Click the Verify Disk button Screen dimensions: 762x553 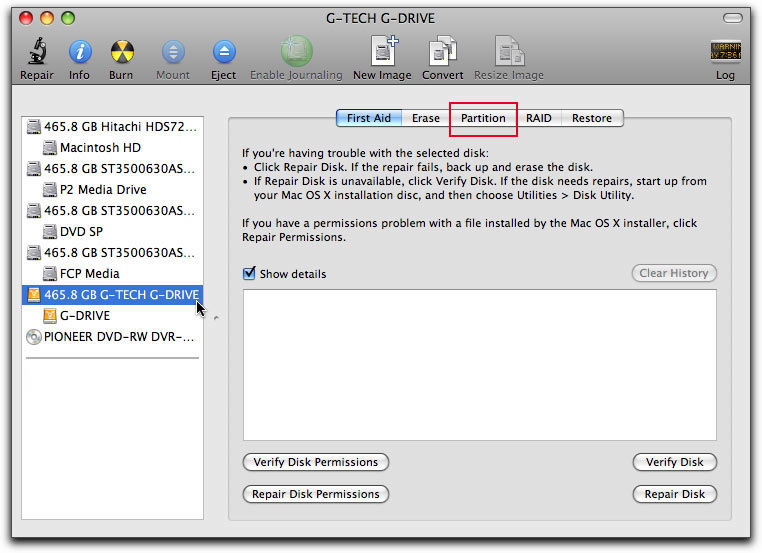coord(675,462)
